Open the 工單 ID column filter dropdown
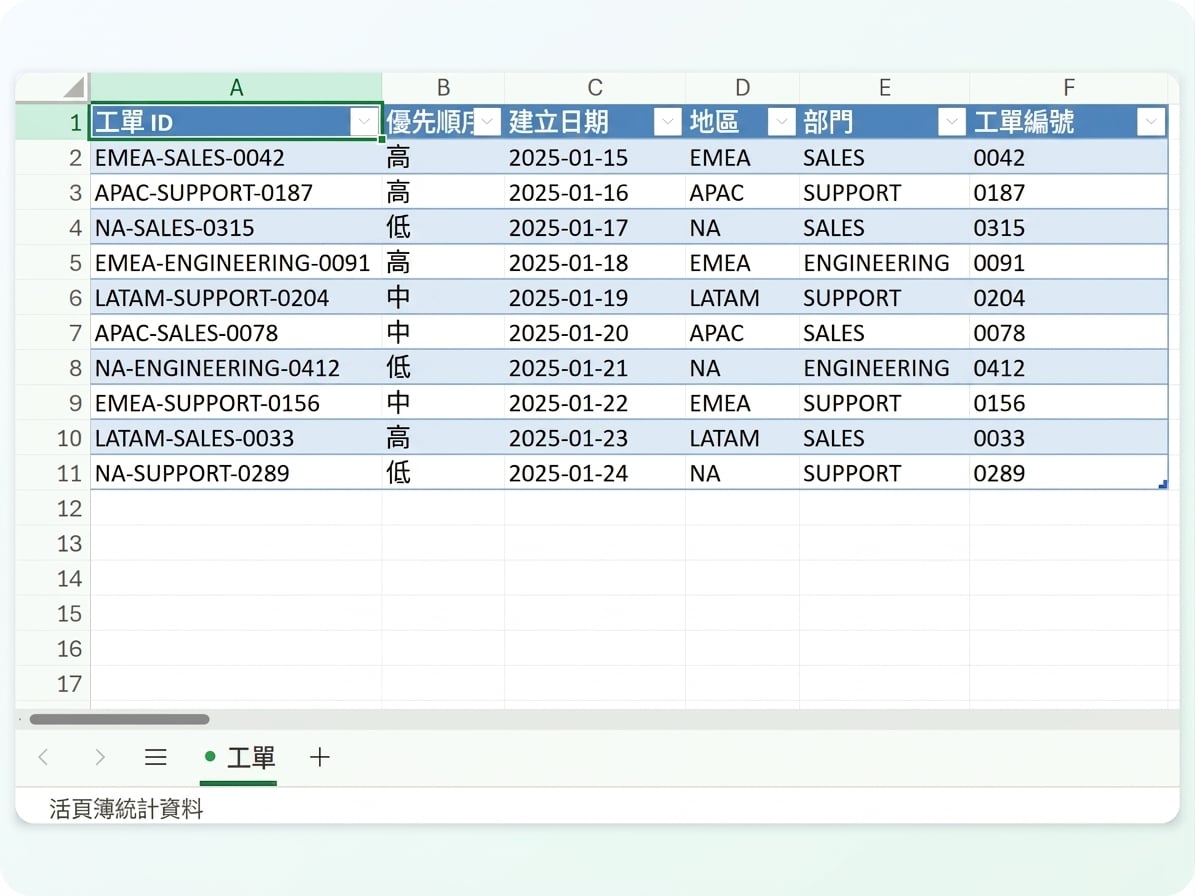The image size is (1195, 896). click(364, 121)
